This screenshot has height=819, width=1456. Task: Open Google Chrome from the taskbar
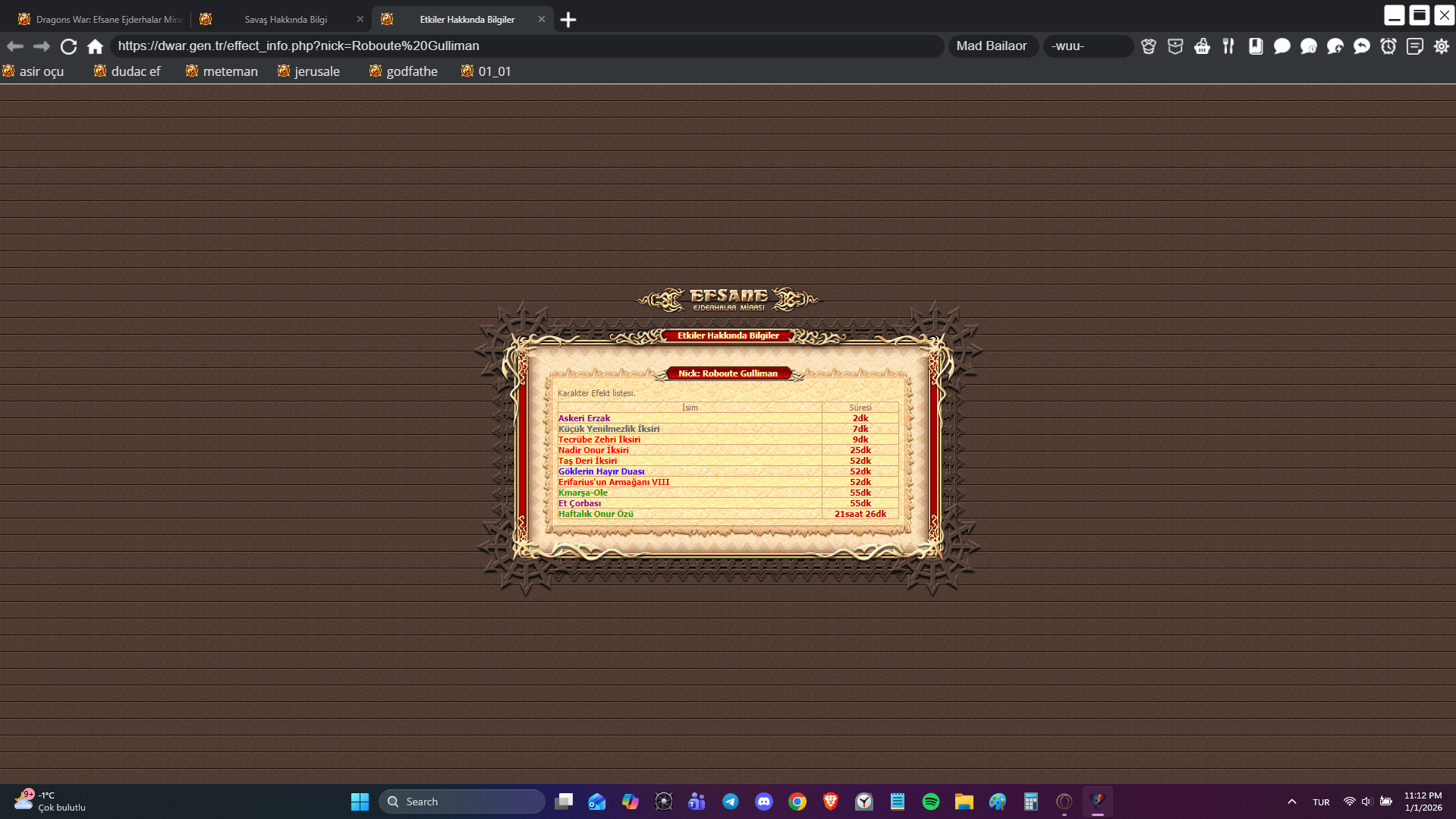(x=797, y=802)
